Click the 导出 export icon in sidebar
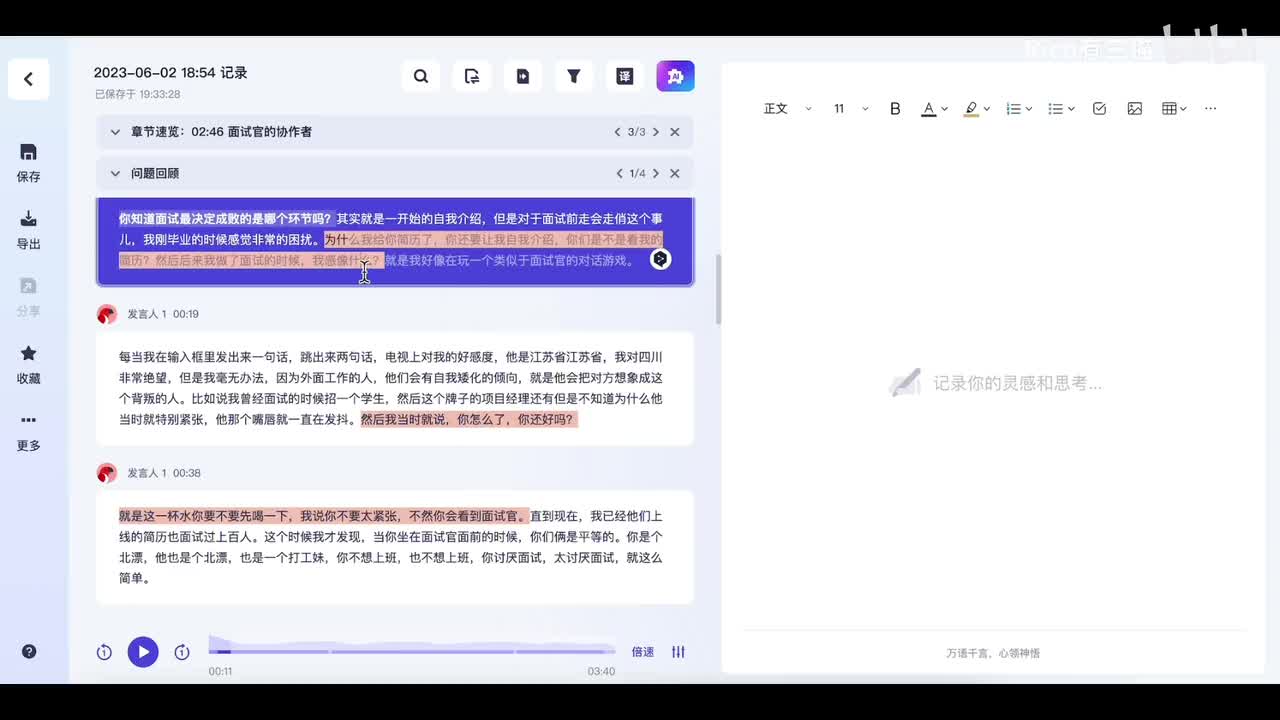1280x720 pixels. click(x=29, y=220)
